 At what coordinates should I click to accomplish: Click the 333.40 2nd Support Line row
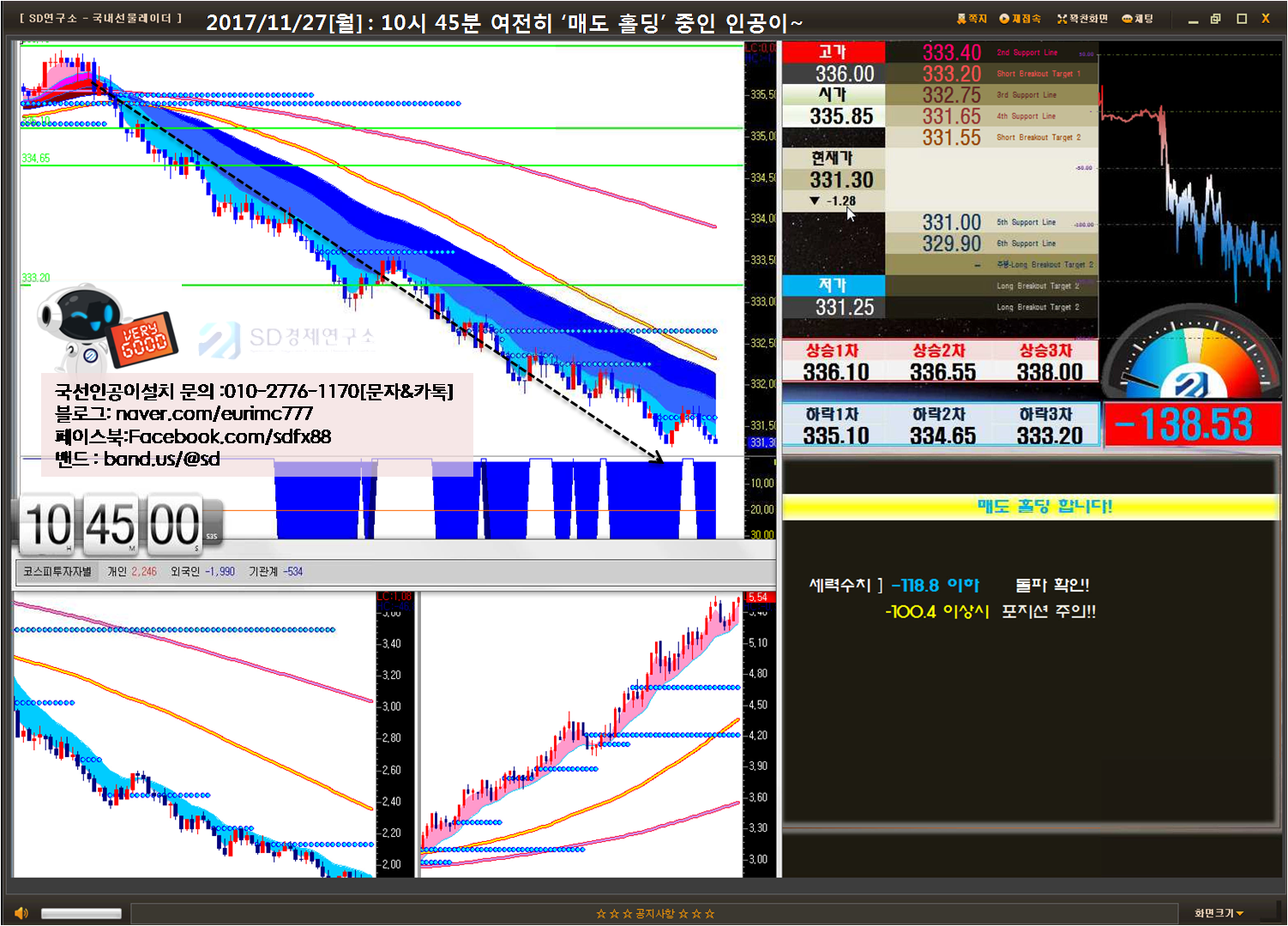tap(991, 52)
